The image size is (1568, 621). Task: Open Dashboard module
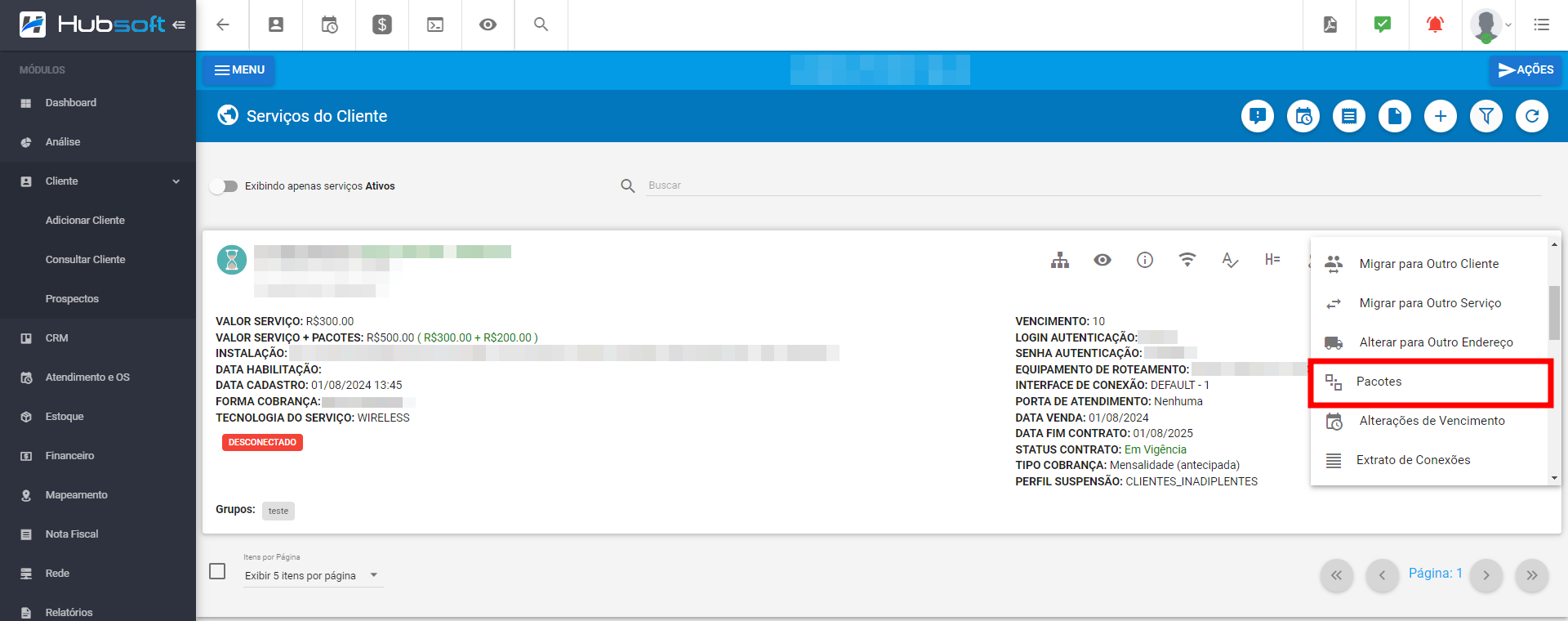click(98, 103)
